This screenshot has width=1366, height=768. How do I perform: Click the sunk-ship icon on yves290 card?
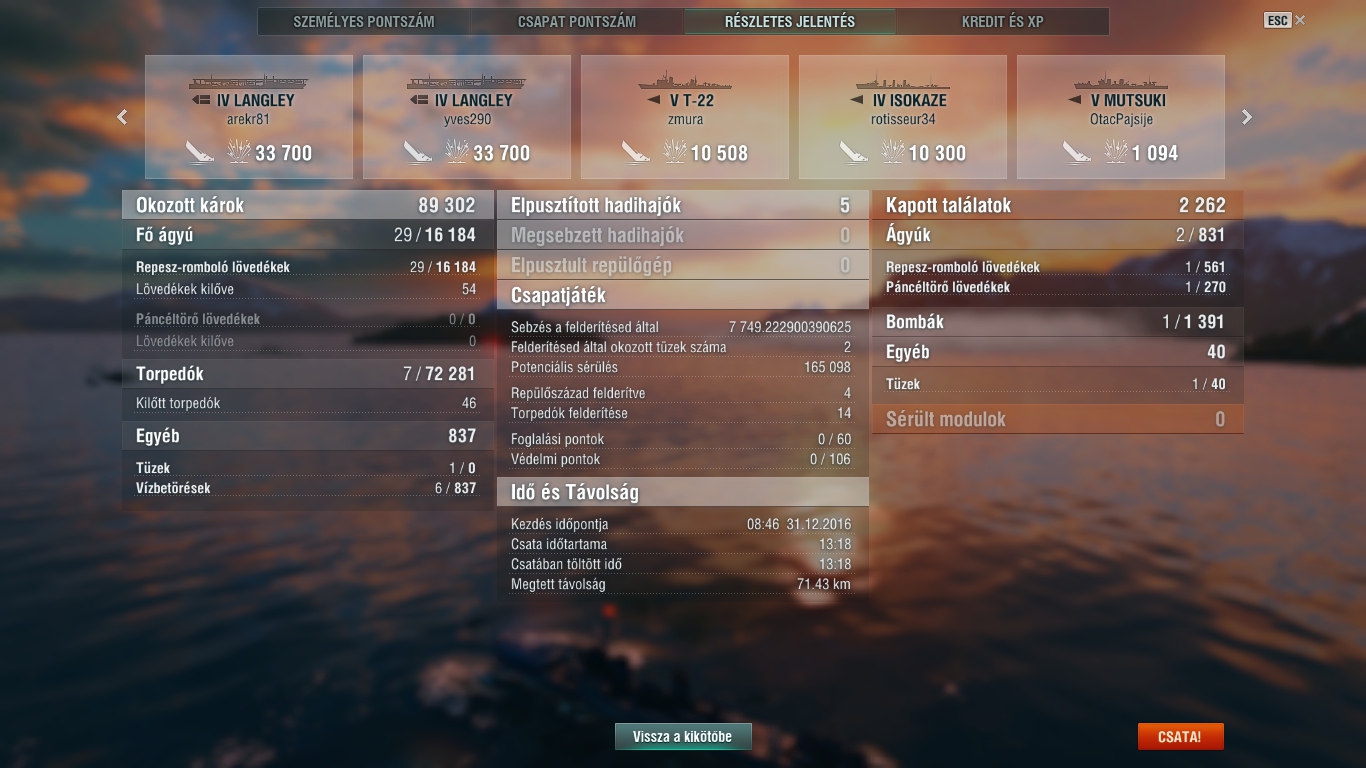pyautogui.click(x=418, y=152)
